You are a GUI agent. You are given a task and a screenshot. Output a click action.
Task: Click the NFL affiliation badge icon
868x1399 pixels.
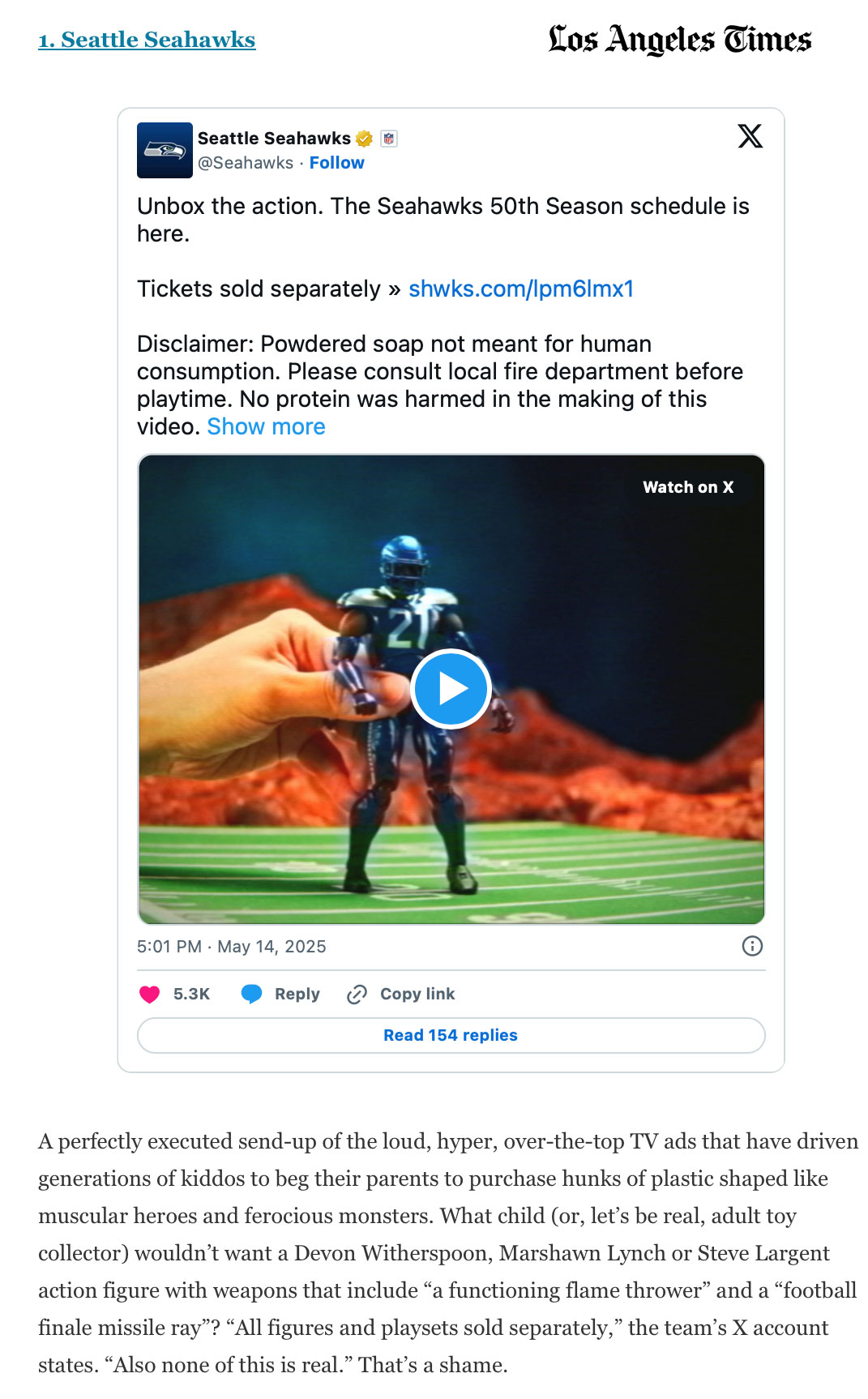[389, 139]
